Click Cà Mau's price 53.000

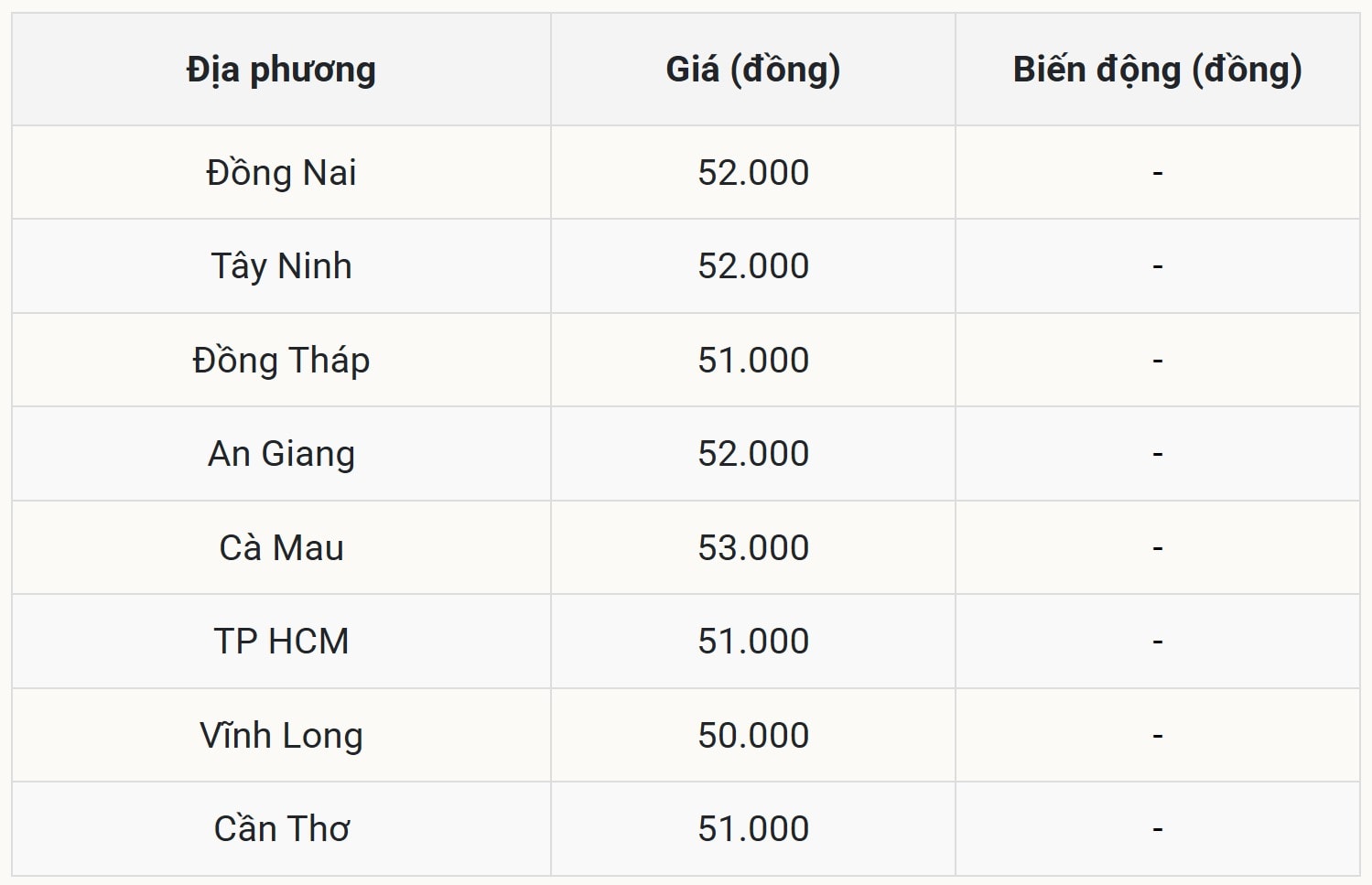tap(753, 548)
